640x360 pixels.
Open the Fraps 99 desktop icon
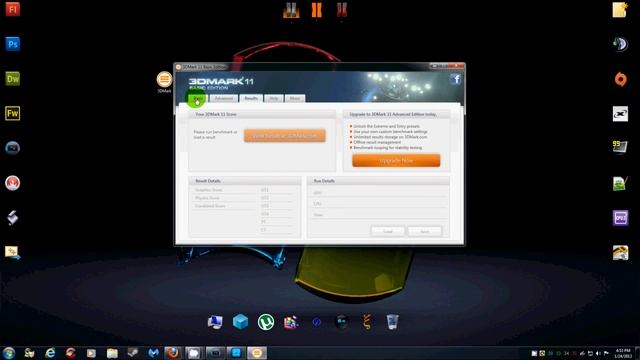pyautogui.click(x=620, y=147)
